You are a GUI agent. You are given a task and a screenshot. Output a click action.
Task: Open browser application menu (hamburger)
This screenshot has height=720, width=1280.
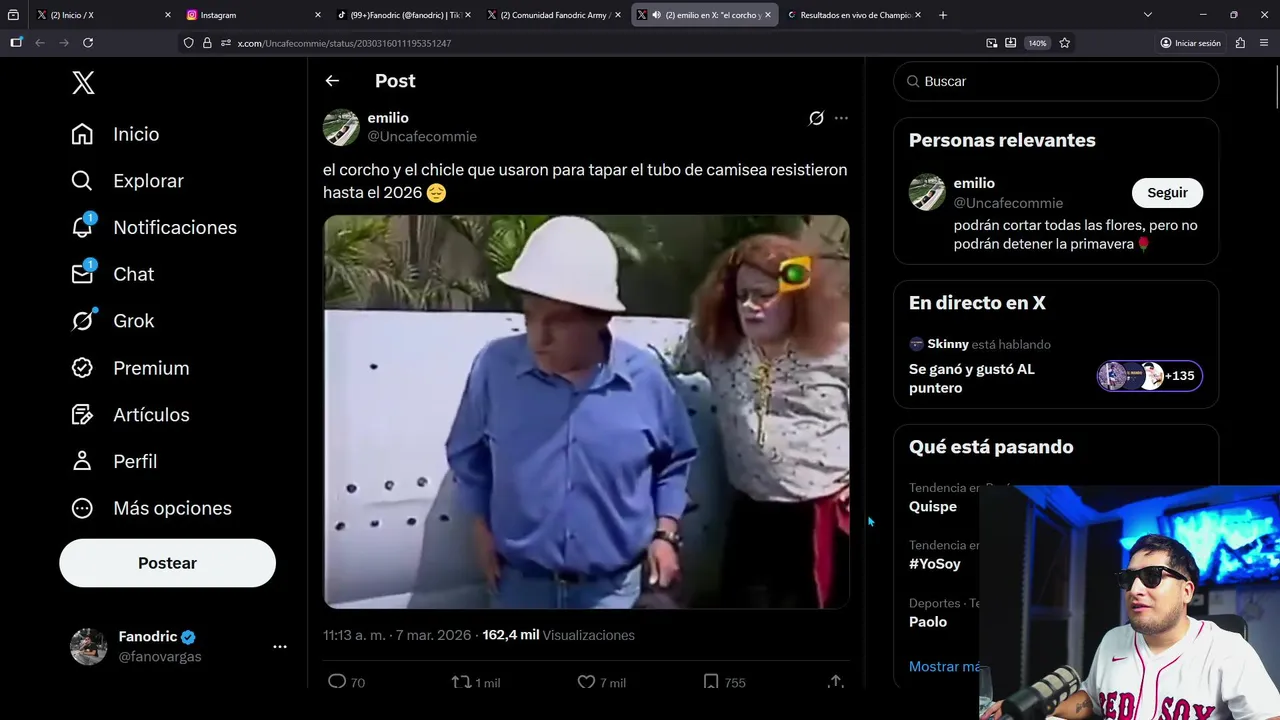[x=1264, y=43]
